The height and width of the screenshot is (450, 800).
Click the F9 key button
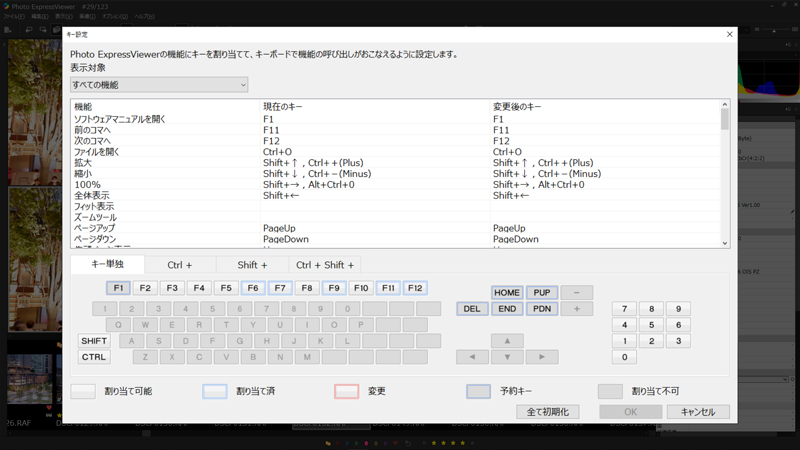[x=334, y=288]
